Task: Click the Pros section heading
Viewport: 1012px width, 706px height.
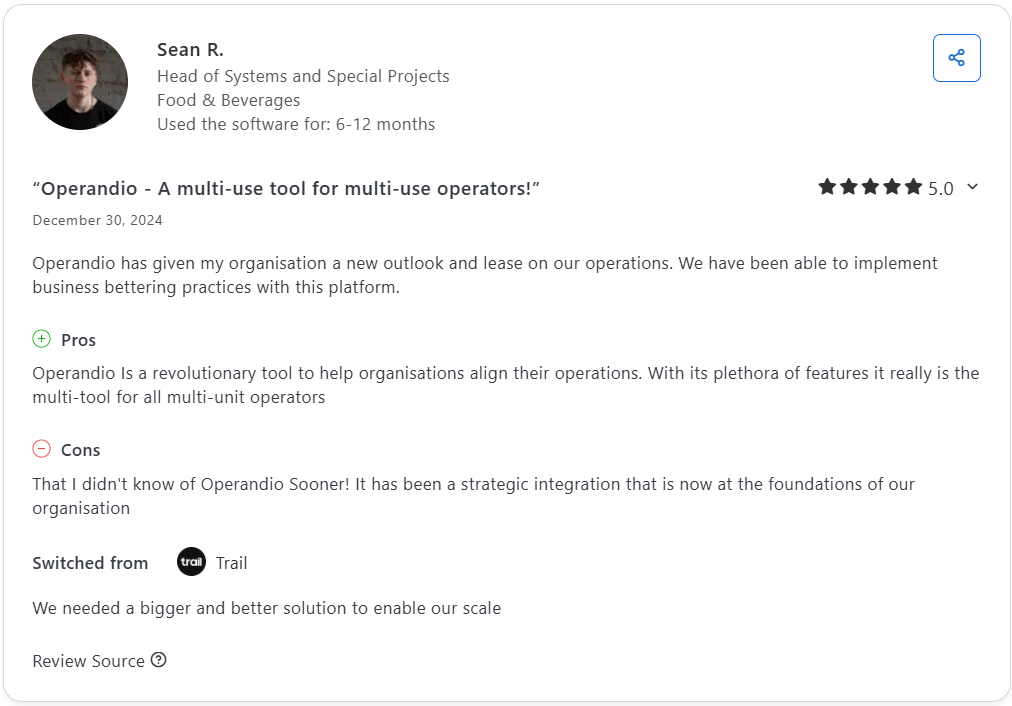Action: 78,340
